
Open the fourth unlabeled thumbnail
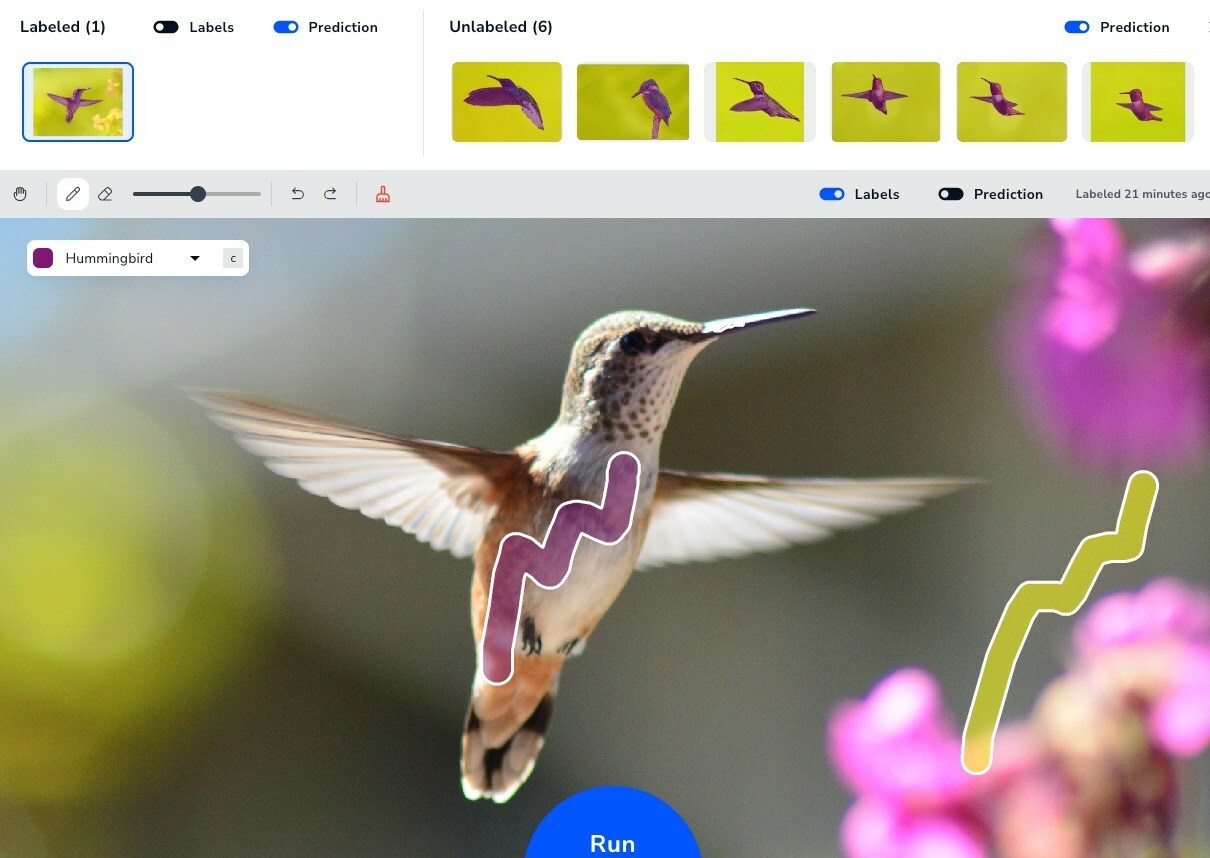coord(886,102)
